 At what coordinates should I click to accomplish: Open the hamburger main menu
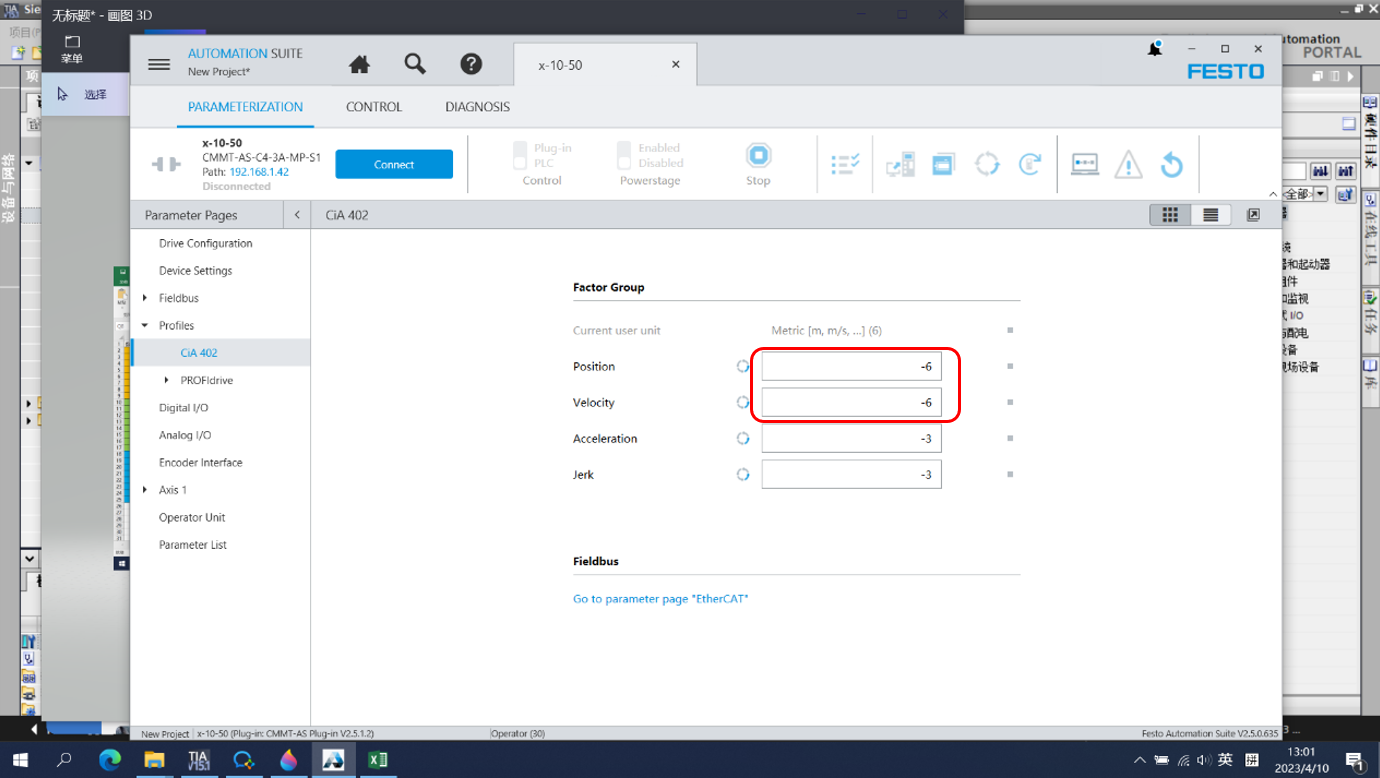pyautogui.click(x=159, y=64)
